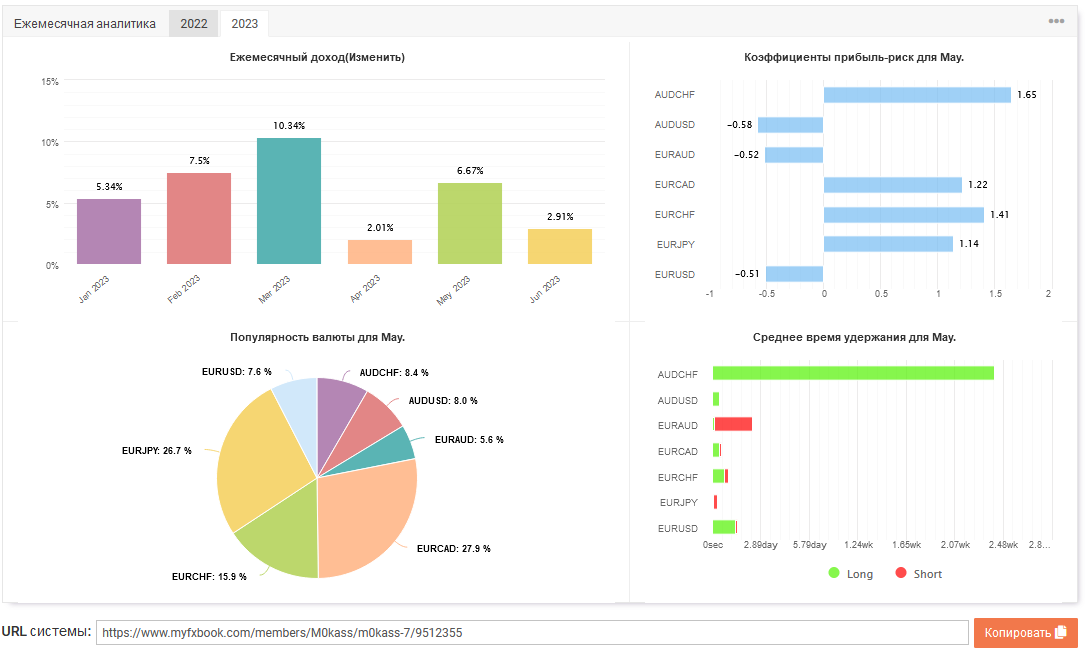Click the 2.91% value label

pyautogui.click(x=560, y=216)
